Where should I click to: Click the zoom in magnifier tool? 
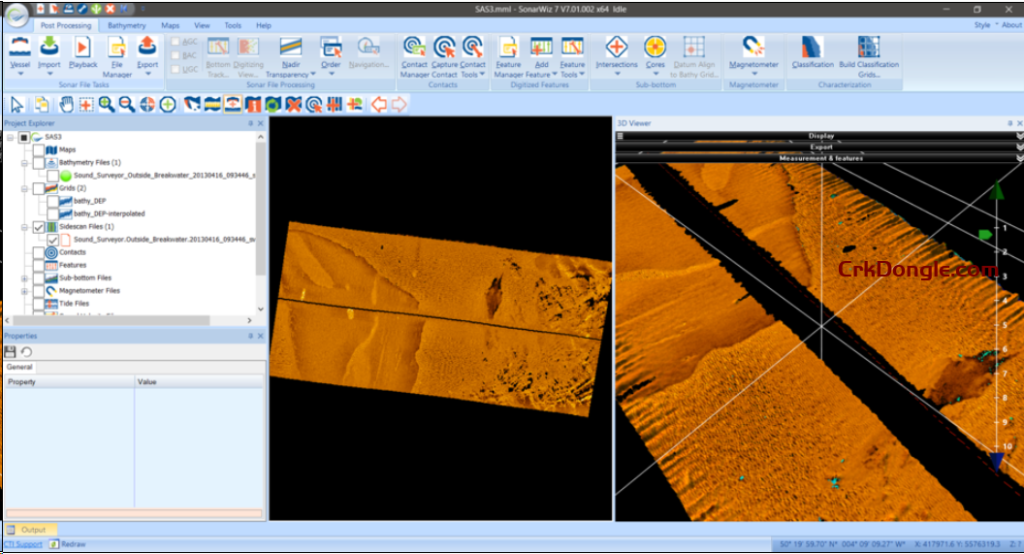pos(106,104)
